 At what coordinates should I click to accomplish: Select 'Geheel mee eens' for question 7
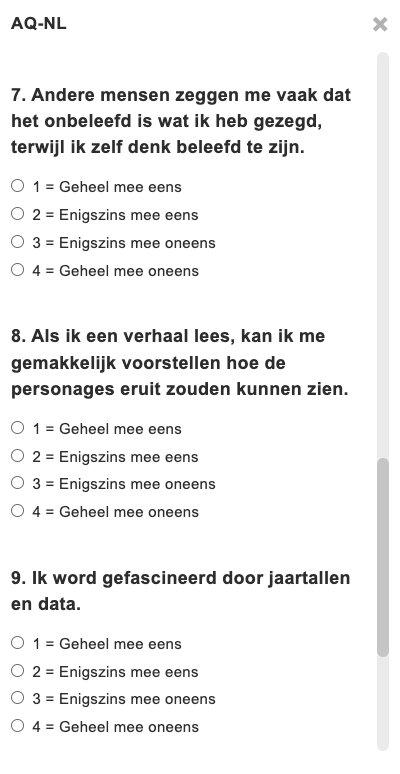(18, 186)
